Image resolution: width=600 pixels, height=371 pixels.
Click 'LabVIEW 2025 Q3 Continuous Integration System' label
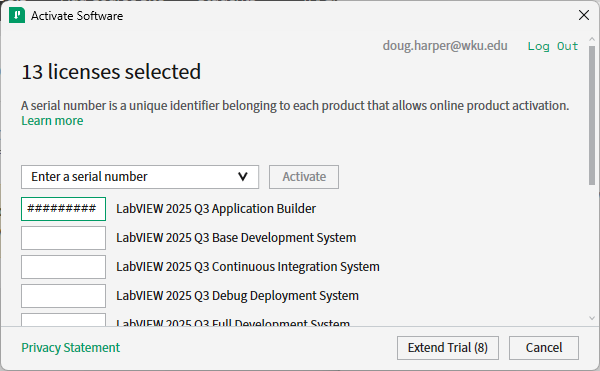pyautogui.click(x=248, y=267)
